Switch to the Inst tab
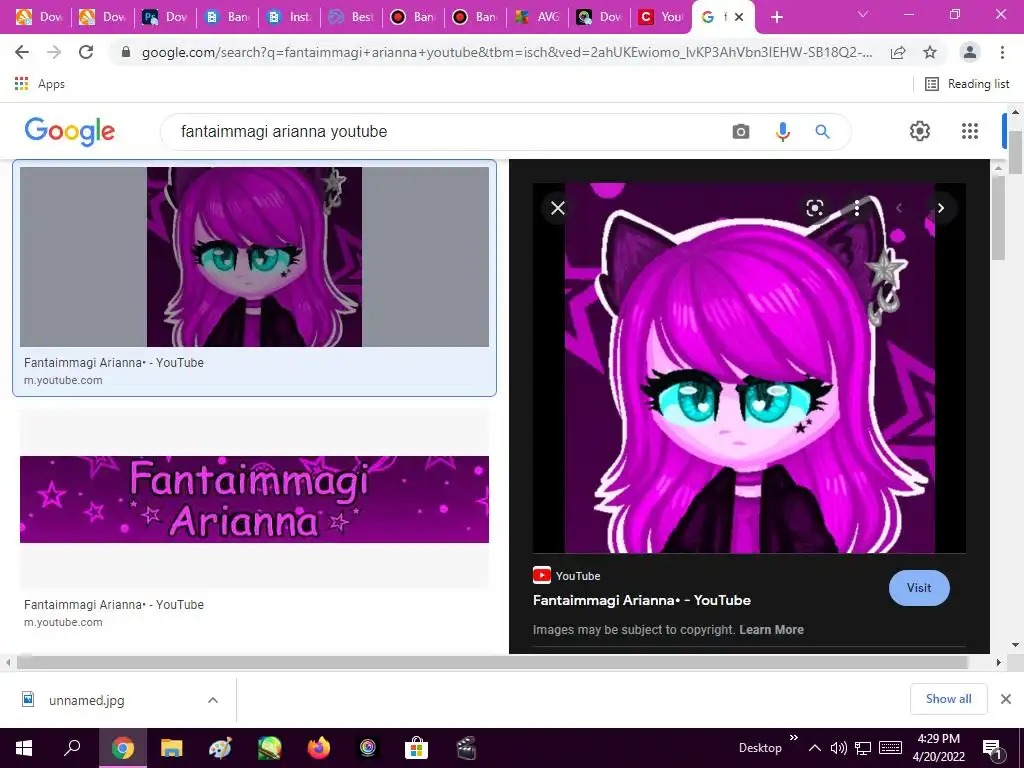This screenshot has height=768, width=1024. coord(289,17)
